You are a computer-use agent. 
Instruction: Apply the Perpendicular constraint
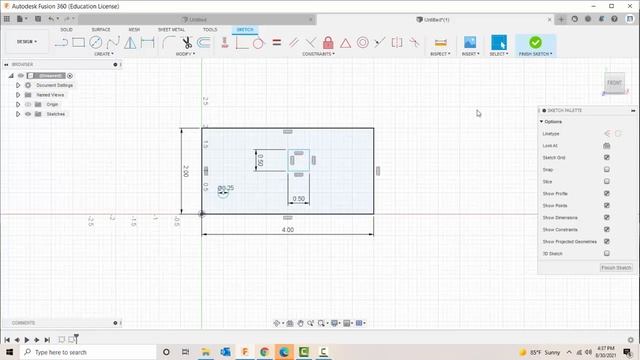click(311, 42)
